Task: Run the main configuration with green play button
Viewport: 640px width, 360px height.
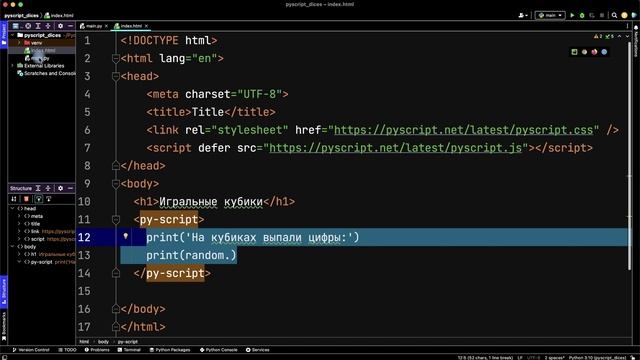Action: [572, 16]
